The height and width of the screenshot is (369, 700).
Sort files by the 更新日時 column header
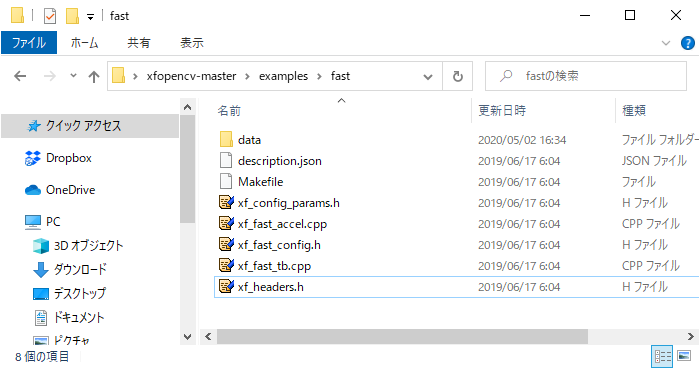tap(502, 110)
